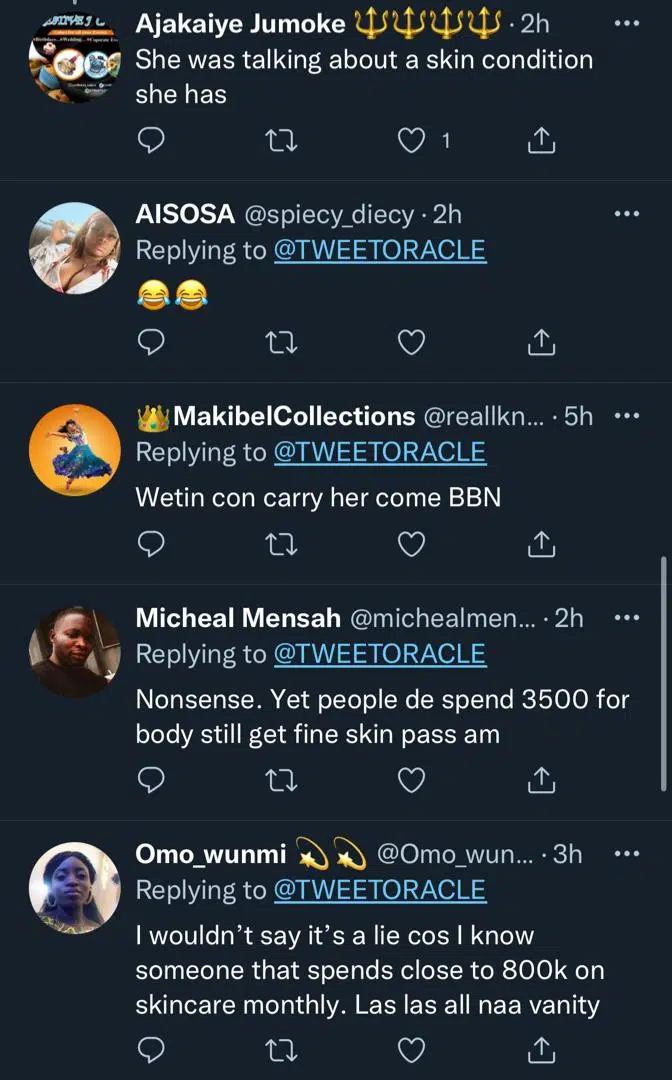The image size is (672, 1080).
Task: Share Omo_wunmi's skincare tweet
Action: [x=540, y=1048]
